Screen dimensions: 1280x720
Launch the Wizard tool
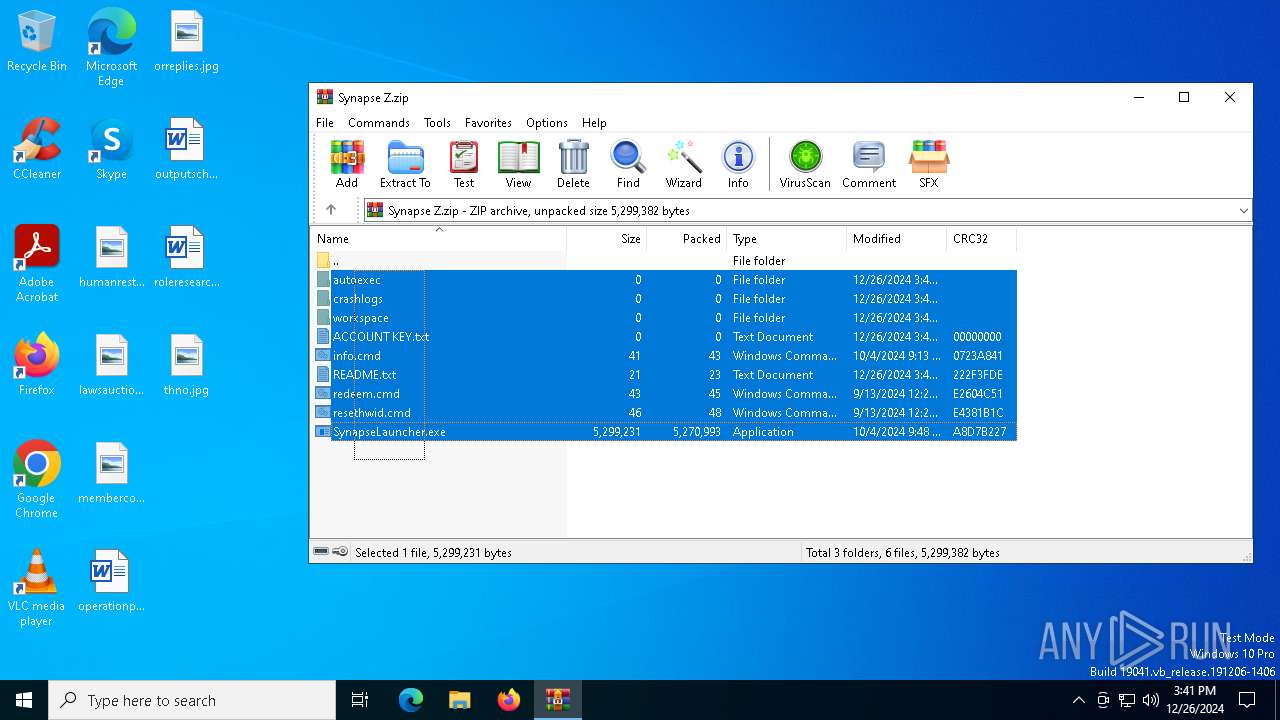click(684, 164)
